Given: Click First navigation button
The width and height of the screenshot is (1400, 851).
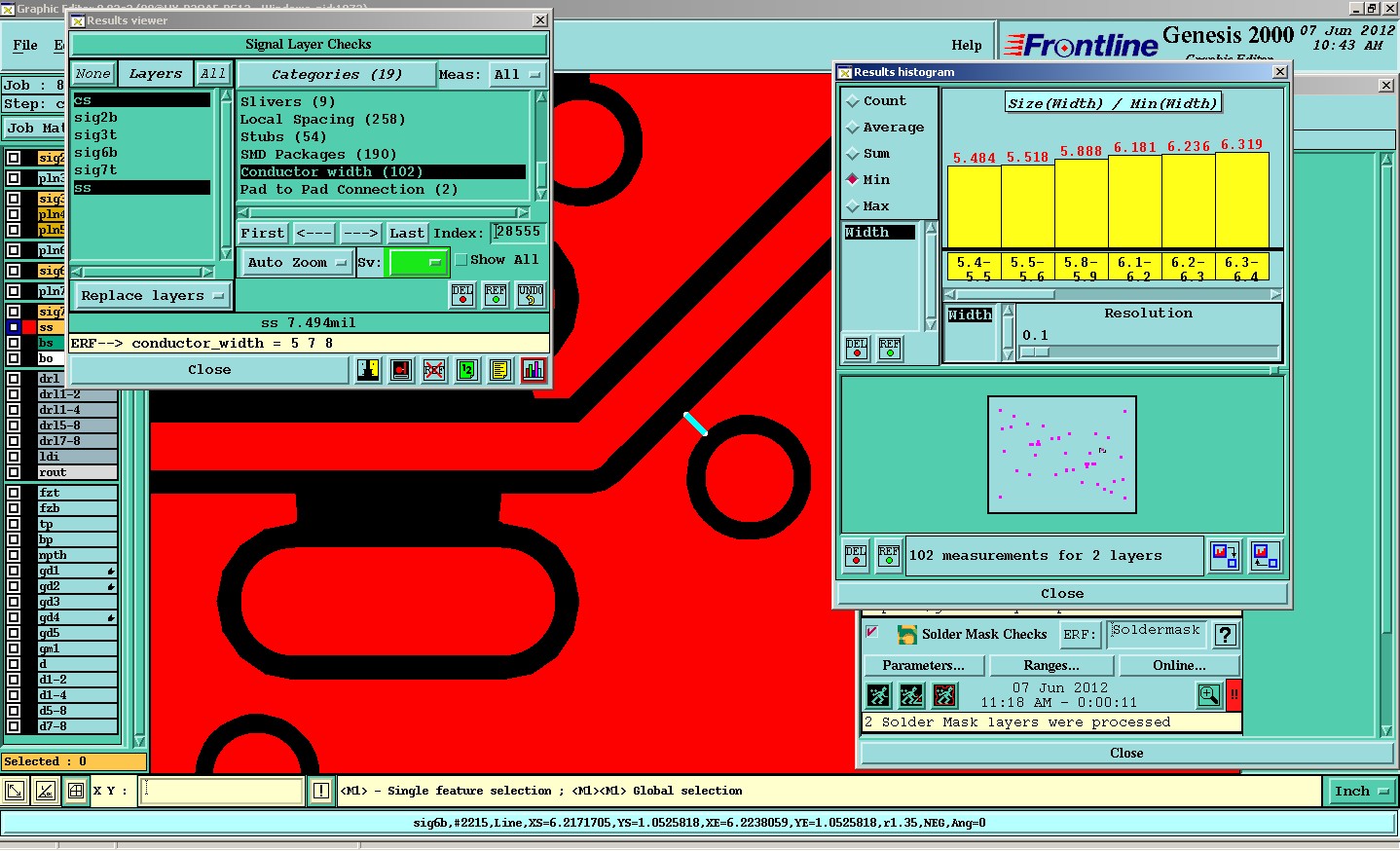Looking at the screenshot, I should pyautogui.click(x=263, y=234).
